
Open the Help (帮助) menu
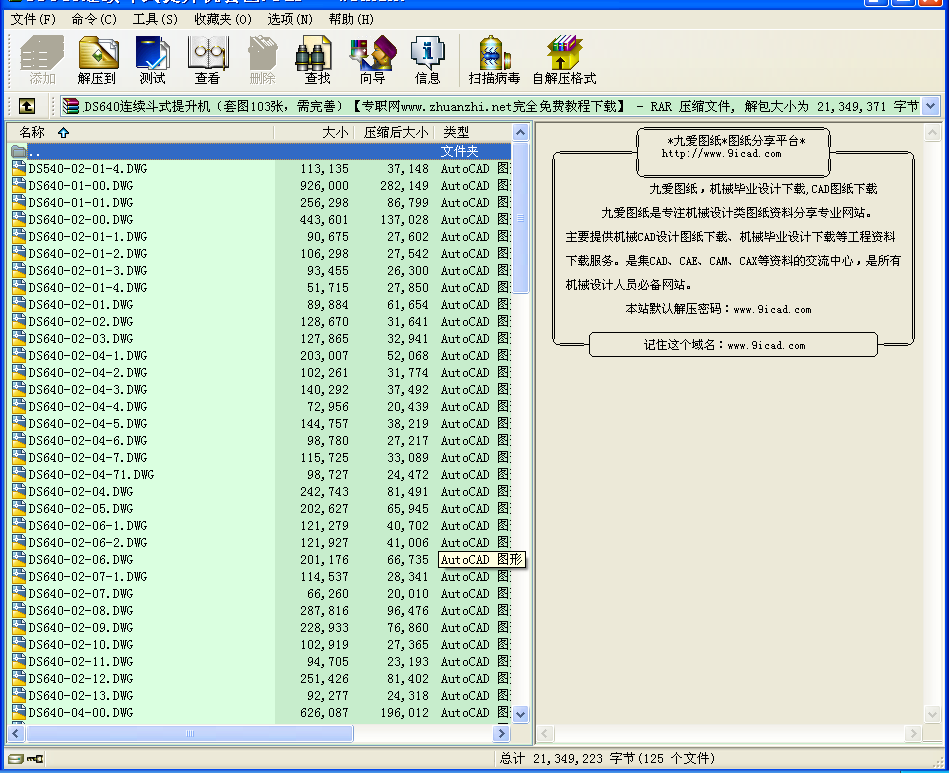point(351,19)
